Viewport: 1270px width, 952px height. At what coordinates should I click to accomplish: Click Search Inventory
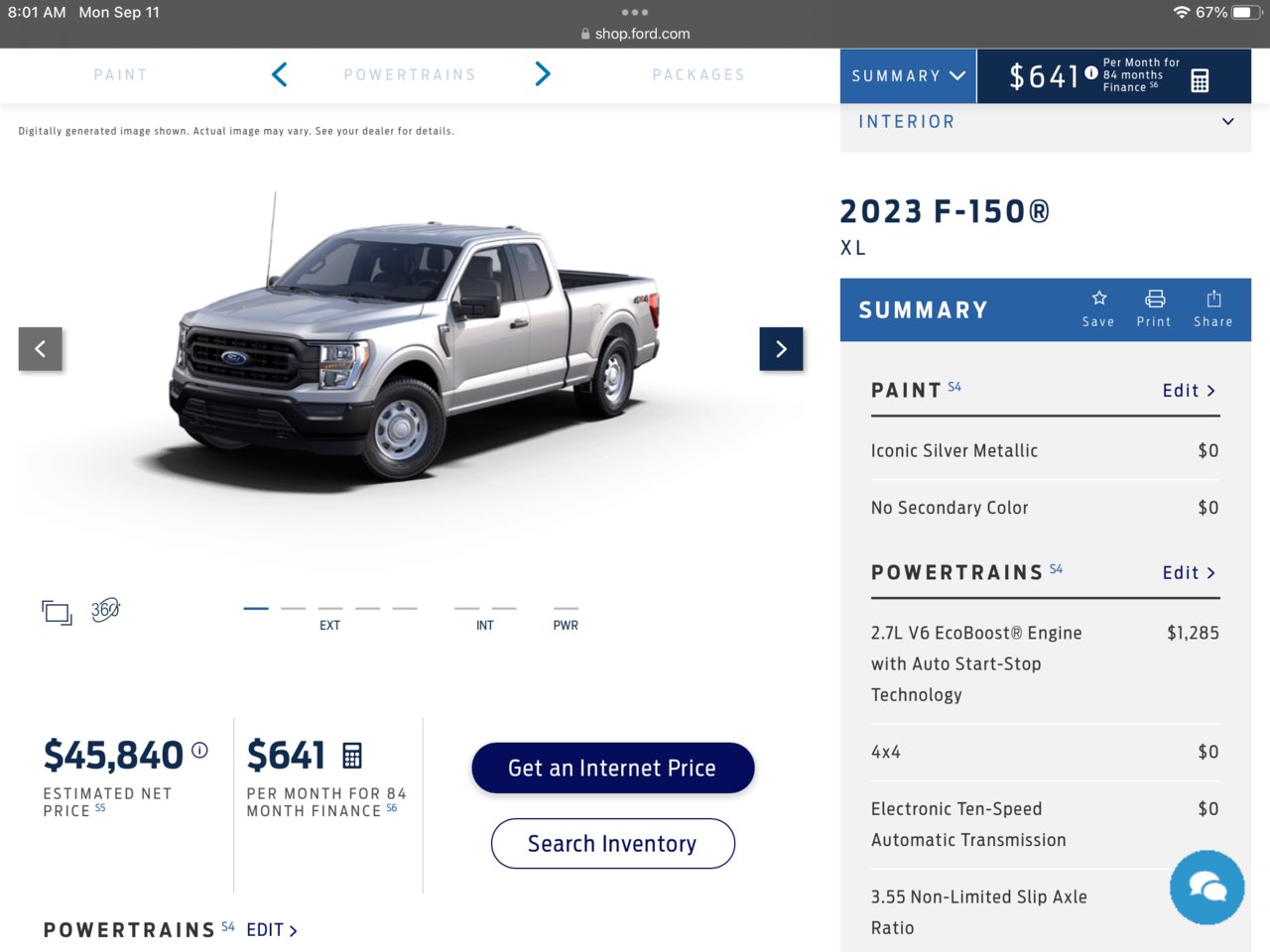(x=612, y=844)
